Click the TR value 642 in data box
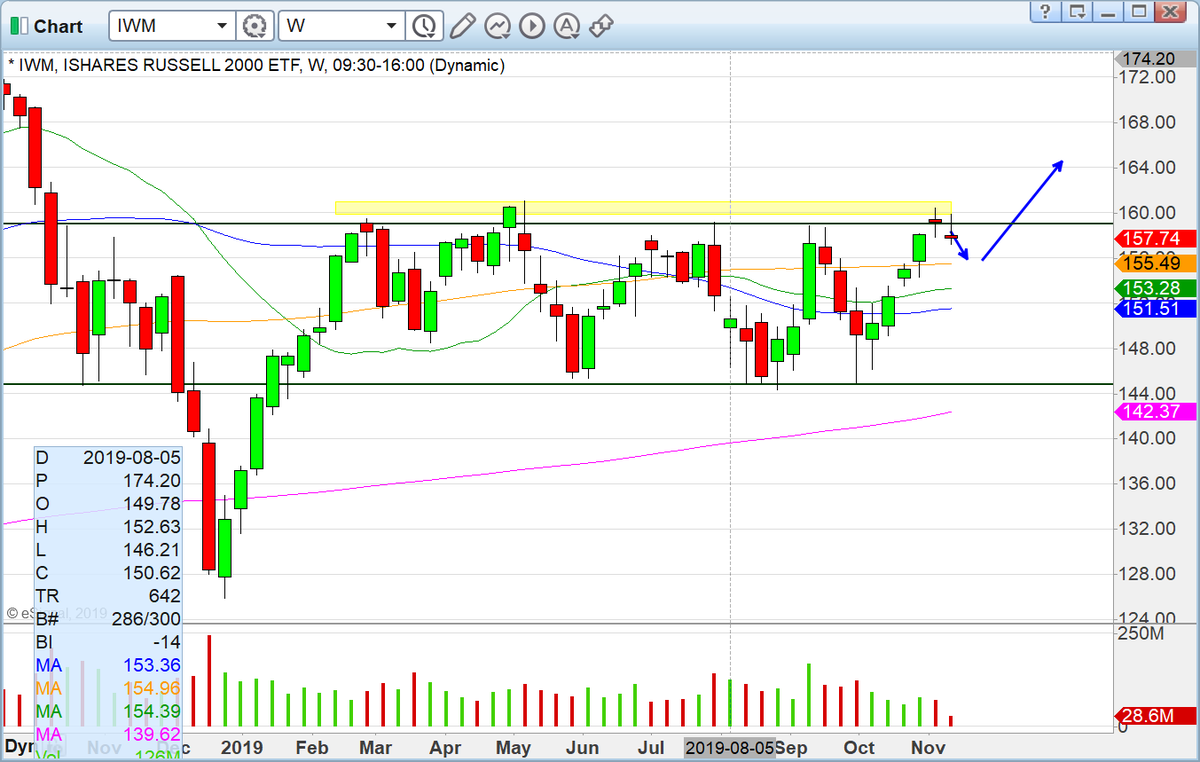1200x762 pixels. [165, 596]
